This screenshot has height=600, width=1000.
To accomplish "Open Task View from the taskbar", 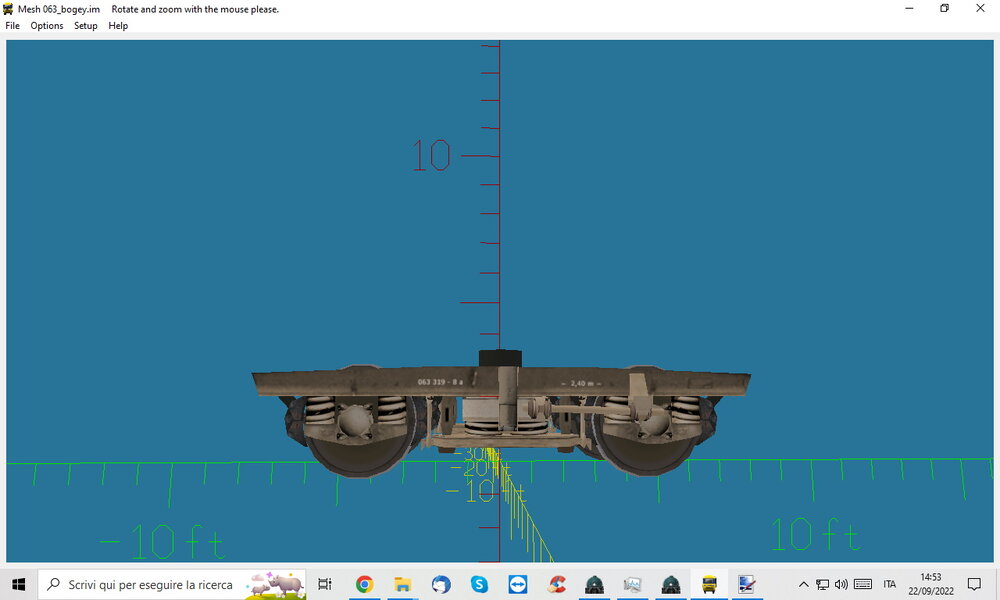I will click(325, 584).
